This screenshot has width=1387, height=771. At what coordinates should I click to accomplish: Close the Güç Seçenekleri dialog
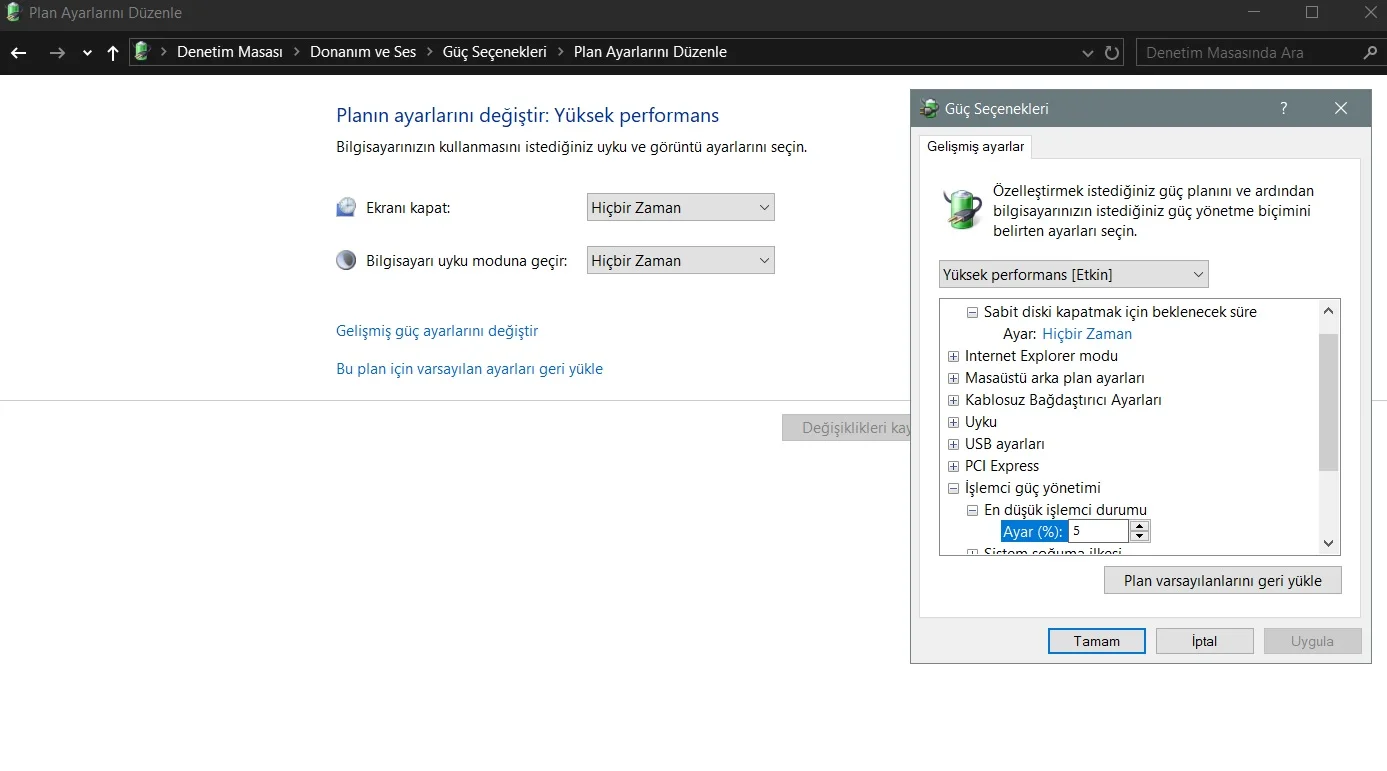click(x=1341, y=108)
